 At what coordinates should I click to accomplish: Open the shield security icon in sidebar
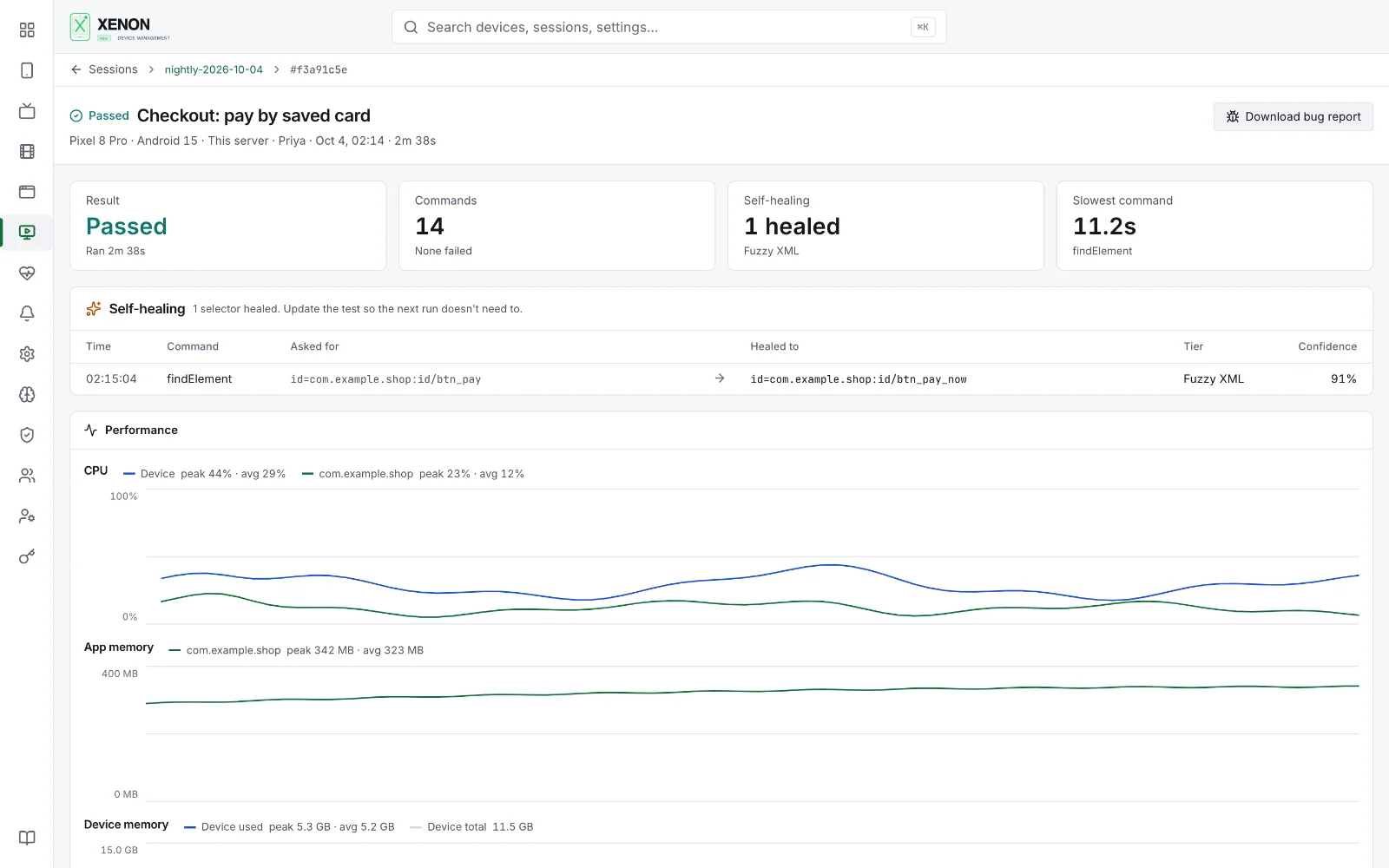[x=27, y=435]
